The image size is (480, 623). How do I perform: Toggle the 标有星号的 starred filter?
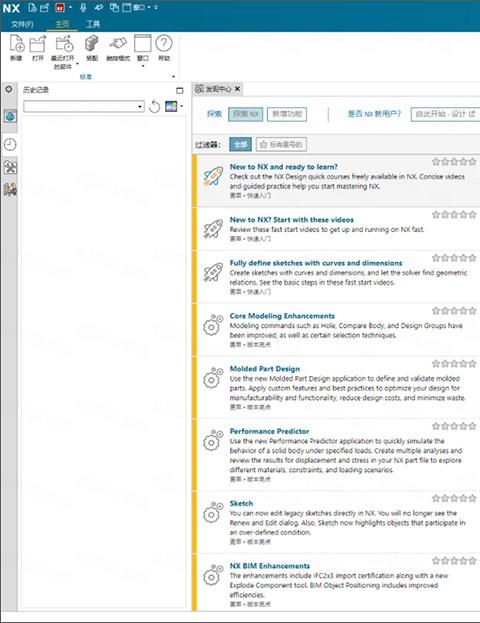[x=281, y=144]
